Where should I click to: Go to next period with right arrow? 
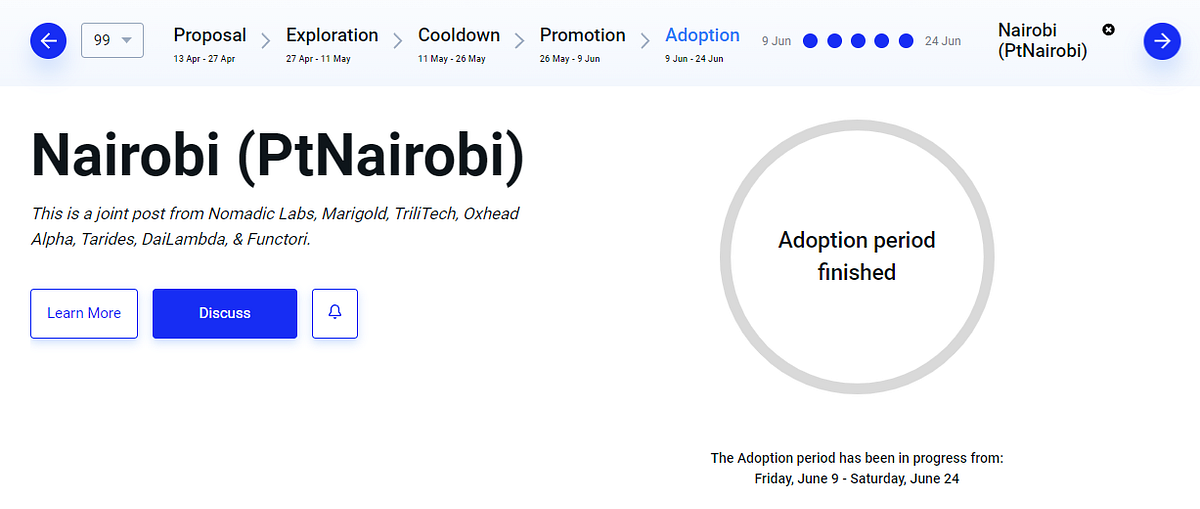click(x=1162, y=41)
